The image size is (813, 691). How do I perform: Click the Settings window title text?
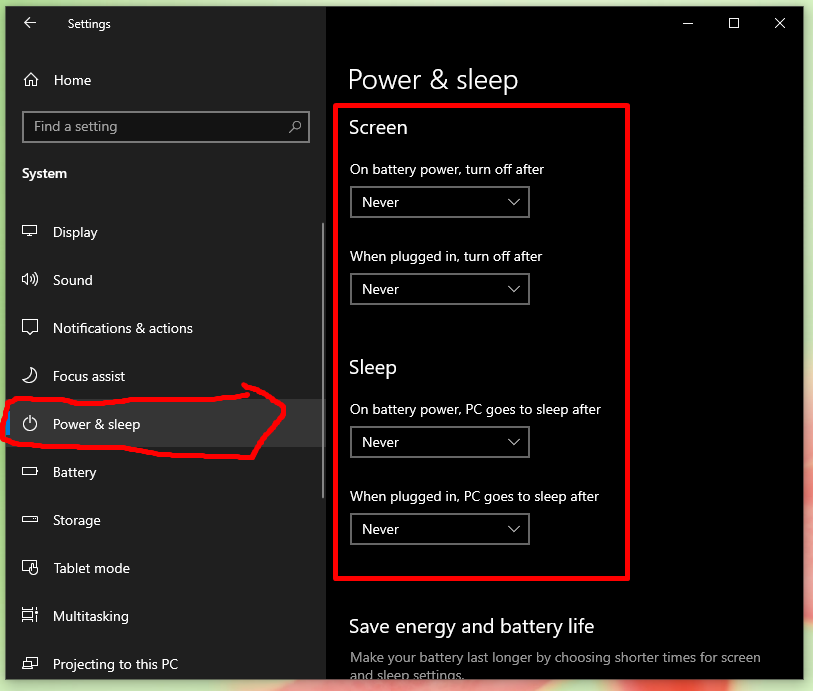coord(89,24)
